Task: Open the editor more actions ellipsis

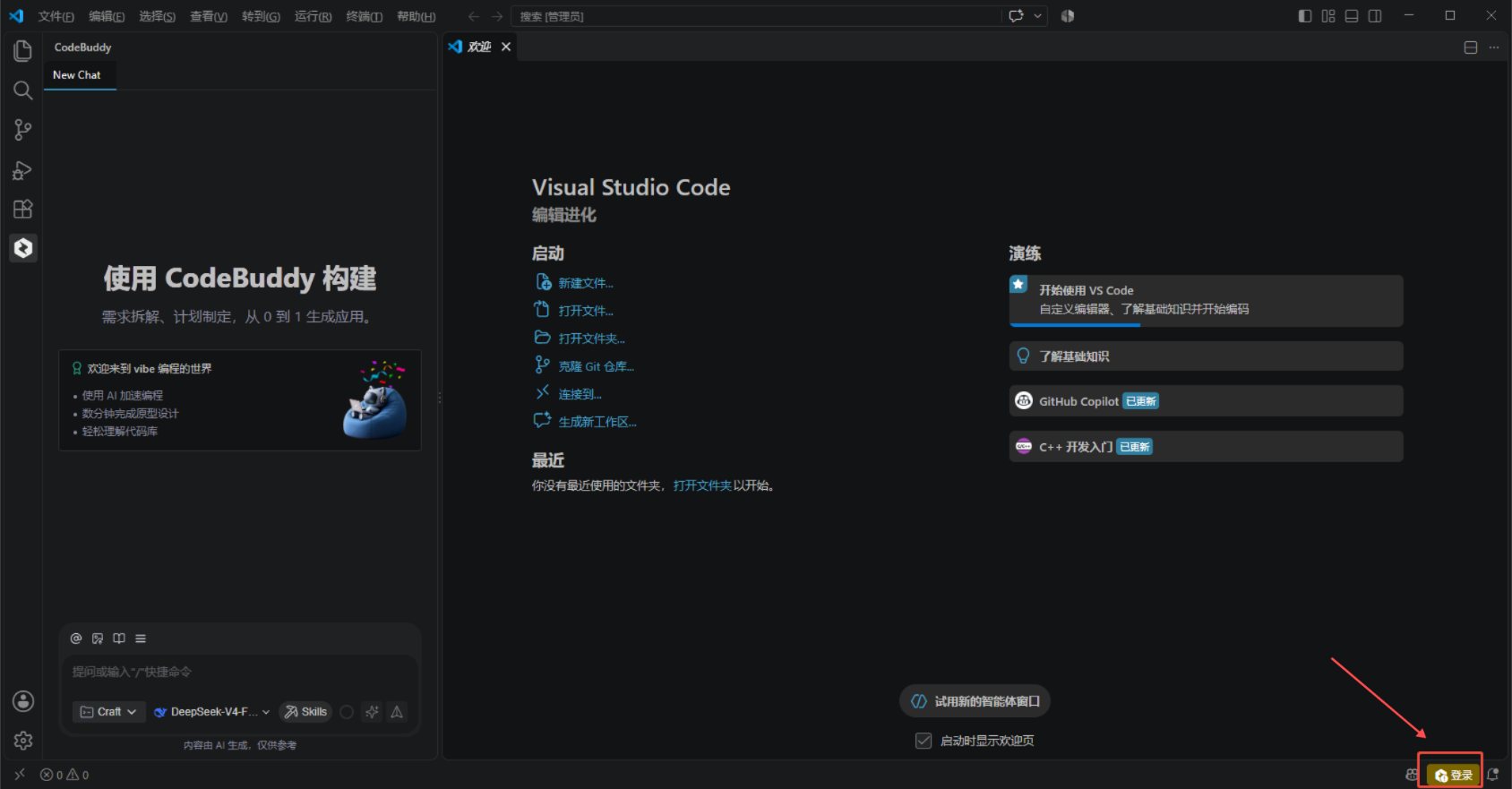Action: click(x=1494, y=47)
